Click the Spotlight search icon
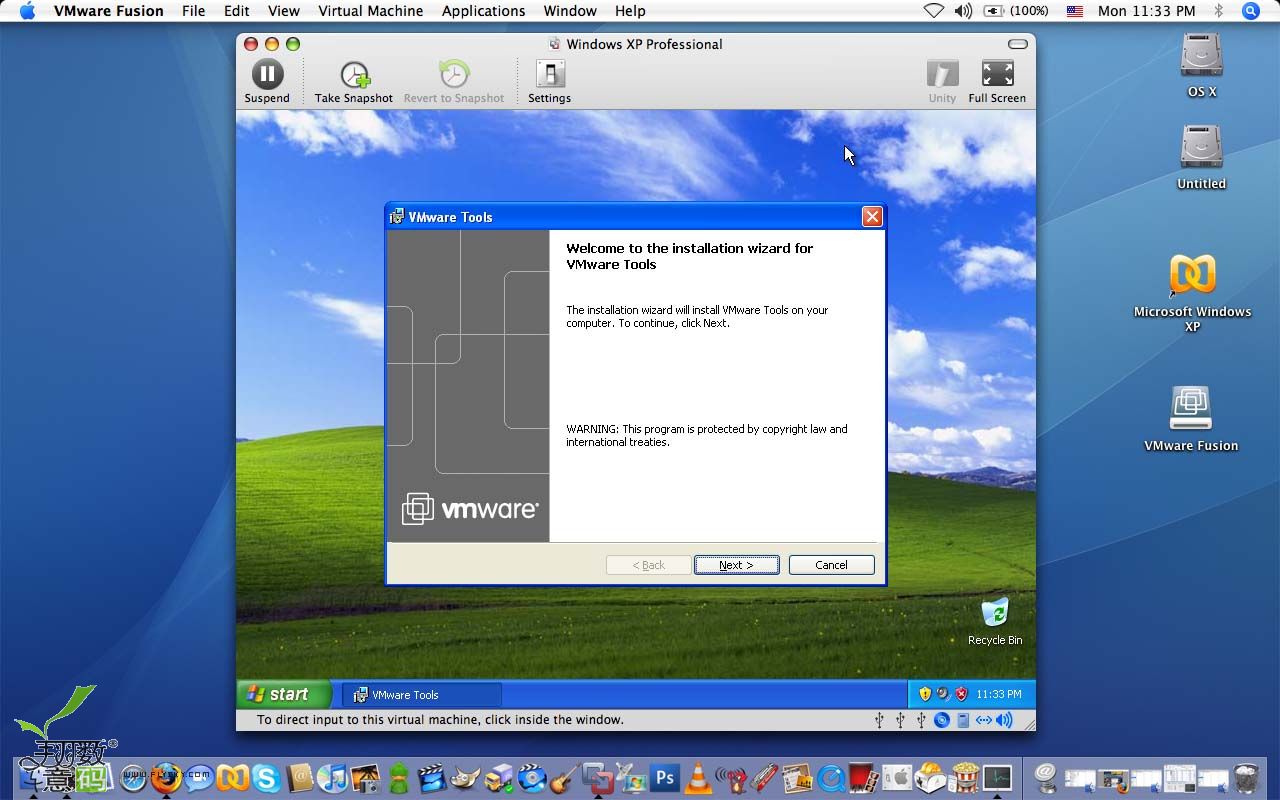 [x=1250, y=11]
